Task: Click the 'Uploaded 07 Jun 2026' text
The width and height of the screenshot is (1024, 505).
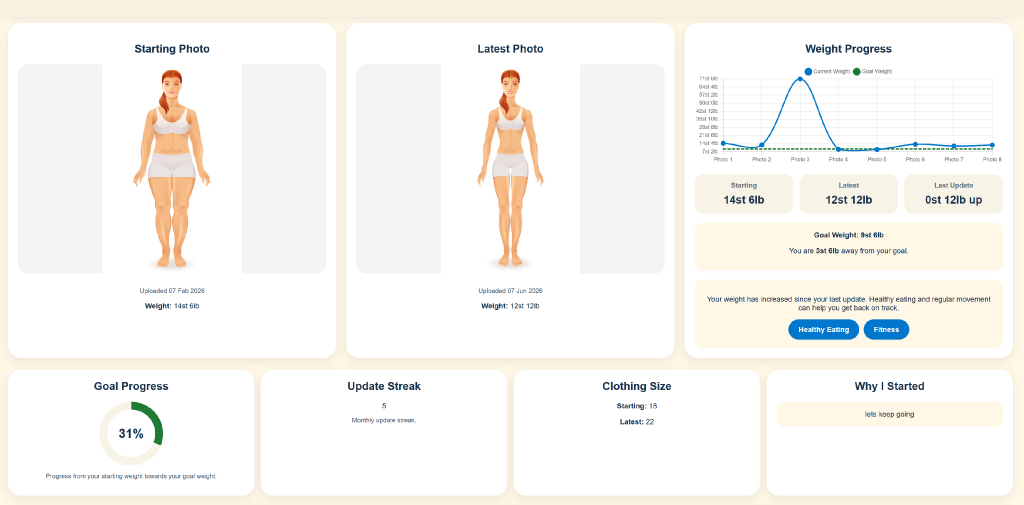Action: 510,291
